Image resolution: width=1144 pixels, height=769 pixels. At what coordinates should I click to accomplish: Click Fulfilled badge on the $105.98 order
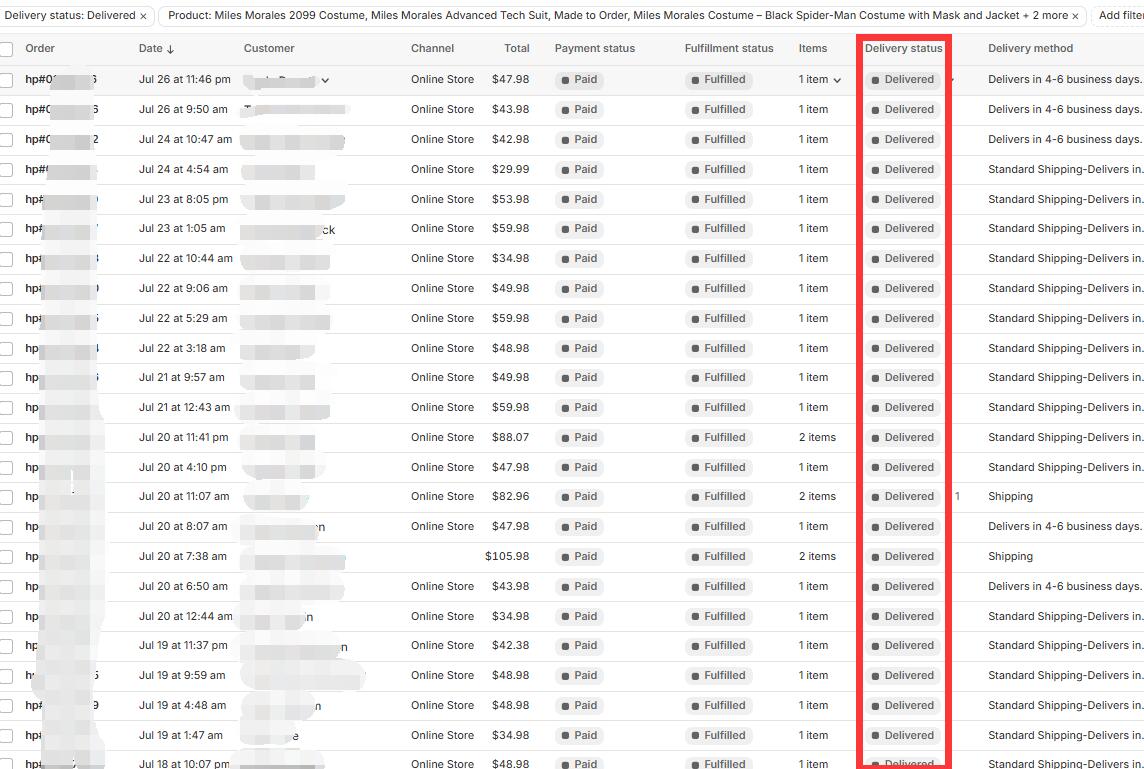tap(717, 556)
